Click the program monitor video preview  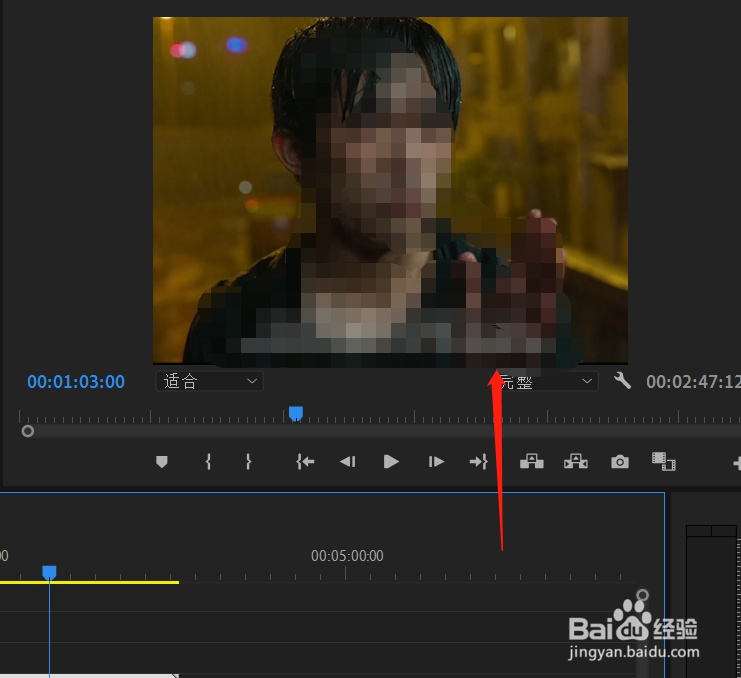[390, 191]
